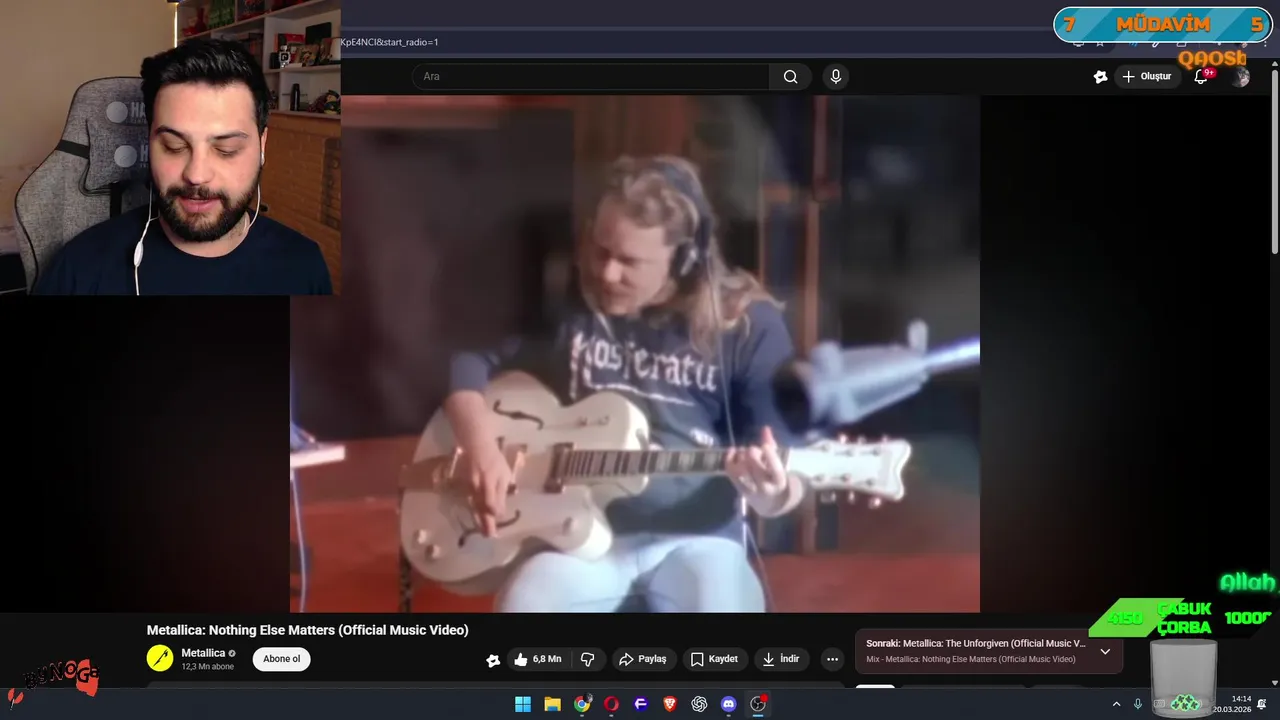The width and height of the screenshot is (1280, 720).
Task: Open purple F app in taskbar
Action: click(641, 704)
